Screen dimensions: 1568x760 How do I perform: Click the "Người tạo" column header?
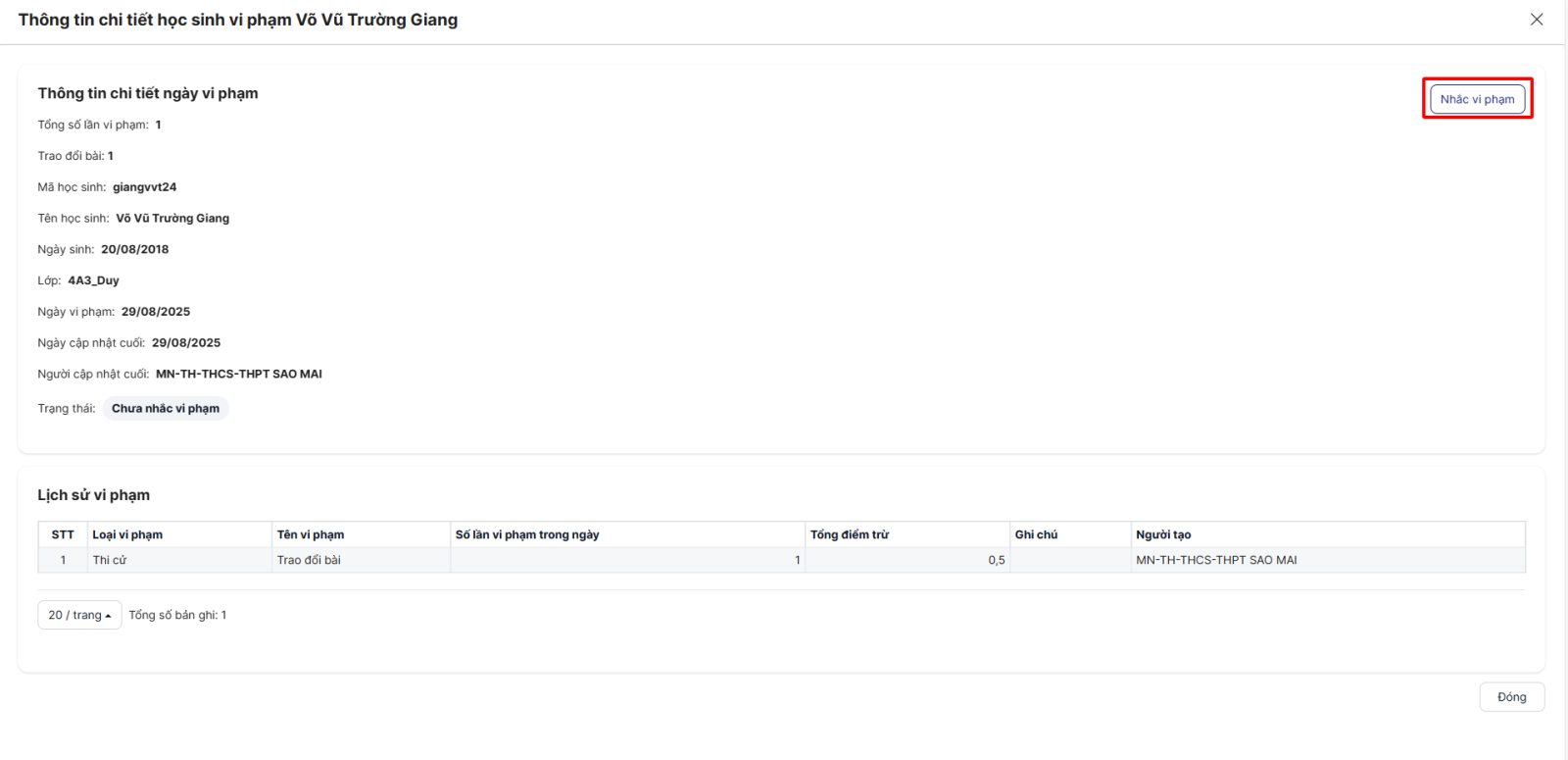[x=1163, y=534]
